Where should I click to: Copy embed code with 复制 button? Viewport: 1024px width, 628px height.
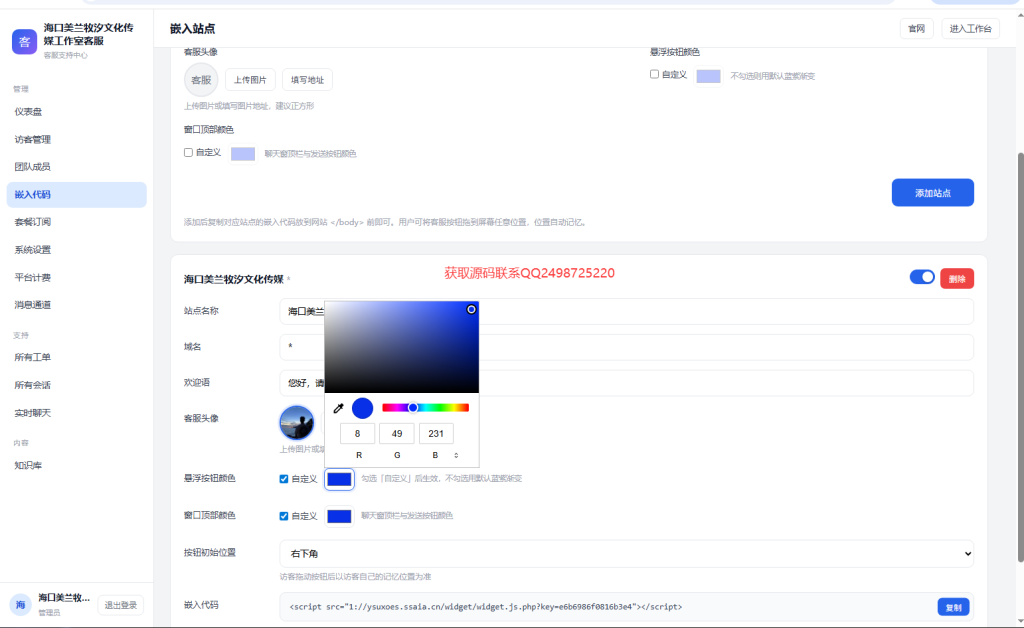[953, 607]
